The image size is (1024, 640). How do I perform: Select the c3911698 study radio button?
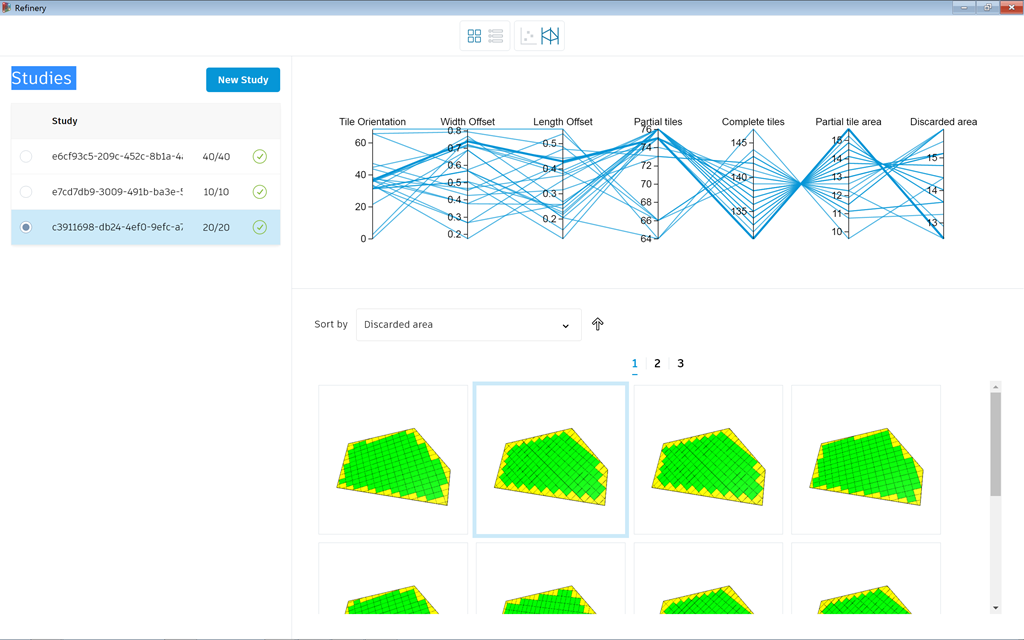(x=26, y=227)
